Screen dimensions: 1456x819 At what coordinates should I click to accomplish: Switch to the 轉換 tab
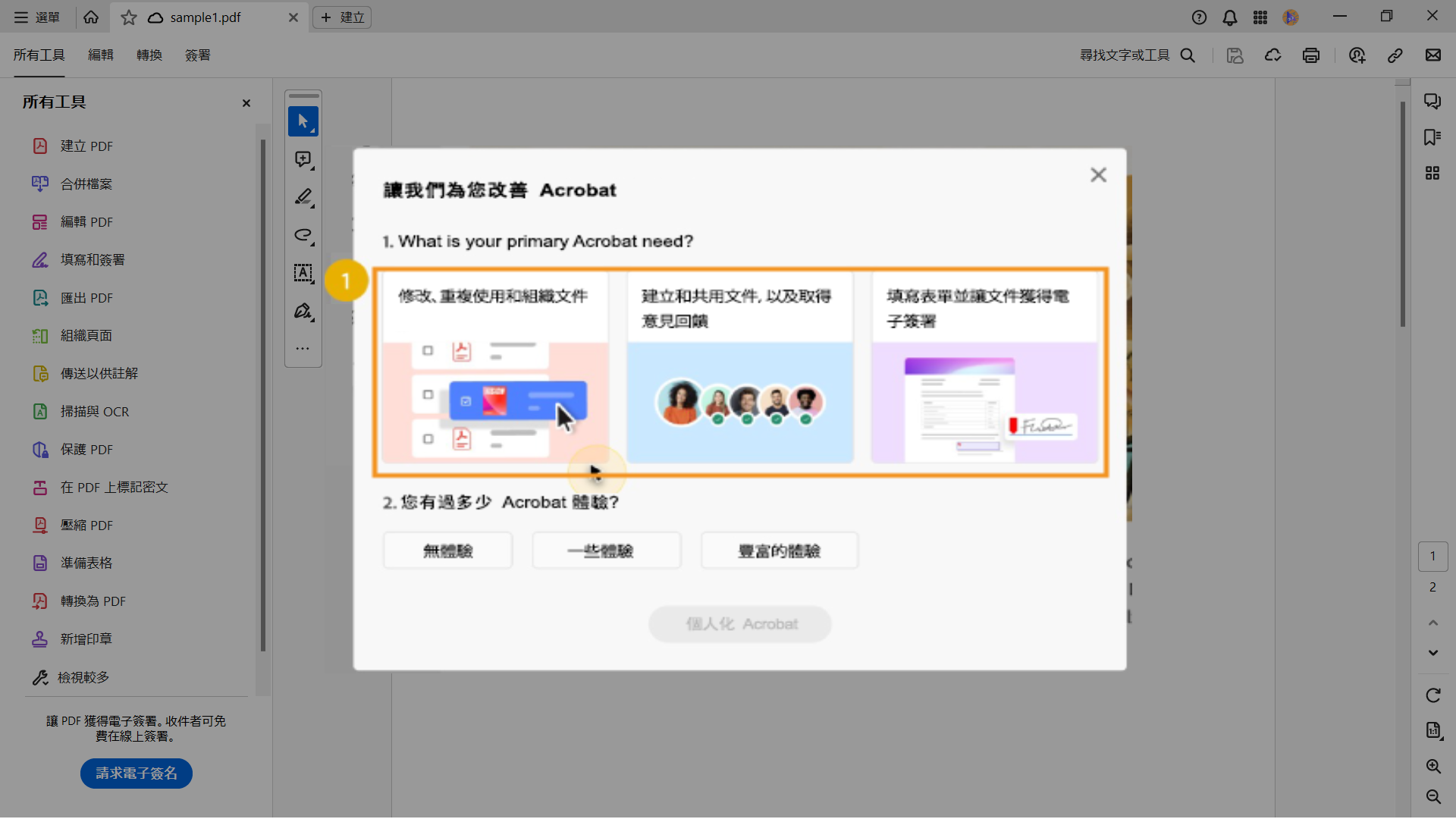pyautogui.click(x=149, y=55)
